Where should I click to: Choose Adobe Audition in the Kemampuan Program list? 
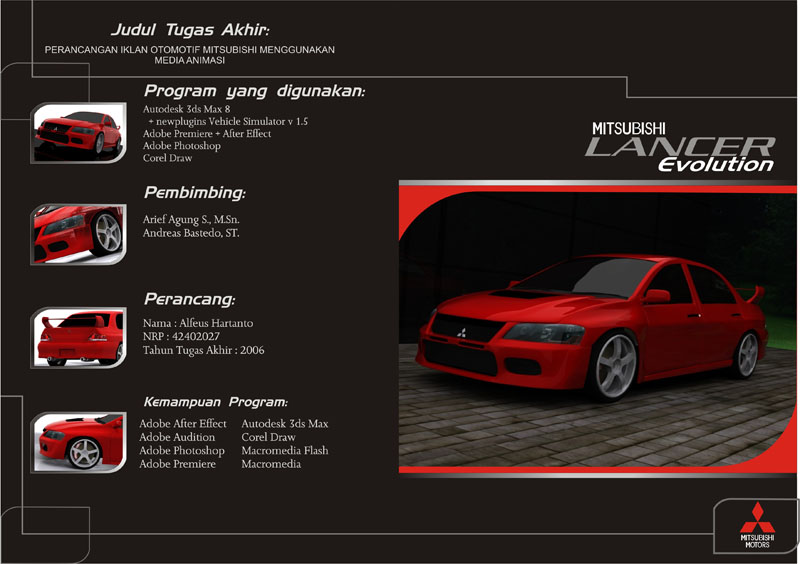pos(177,437)
